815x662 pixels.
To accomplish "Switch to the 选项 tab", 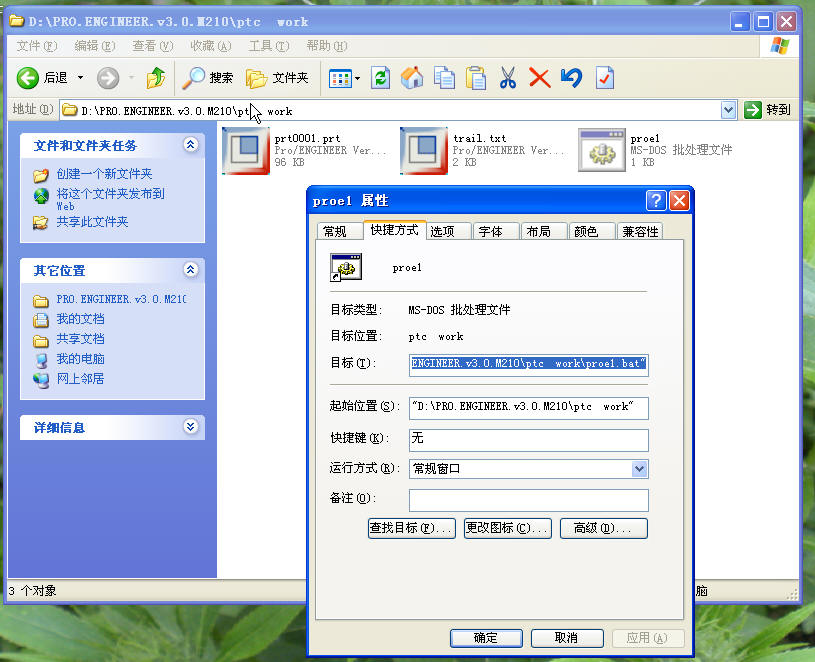I will pyautogui.click(x=449, y=231).
